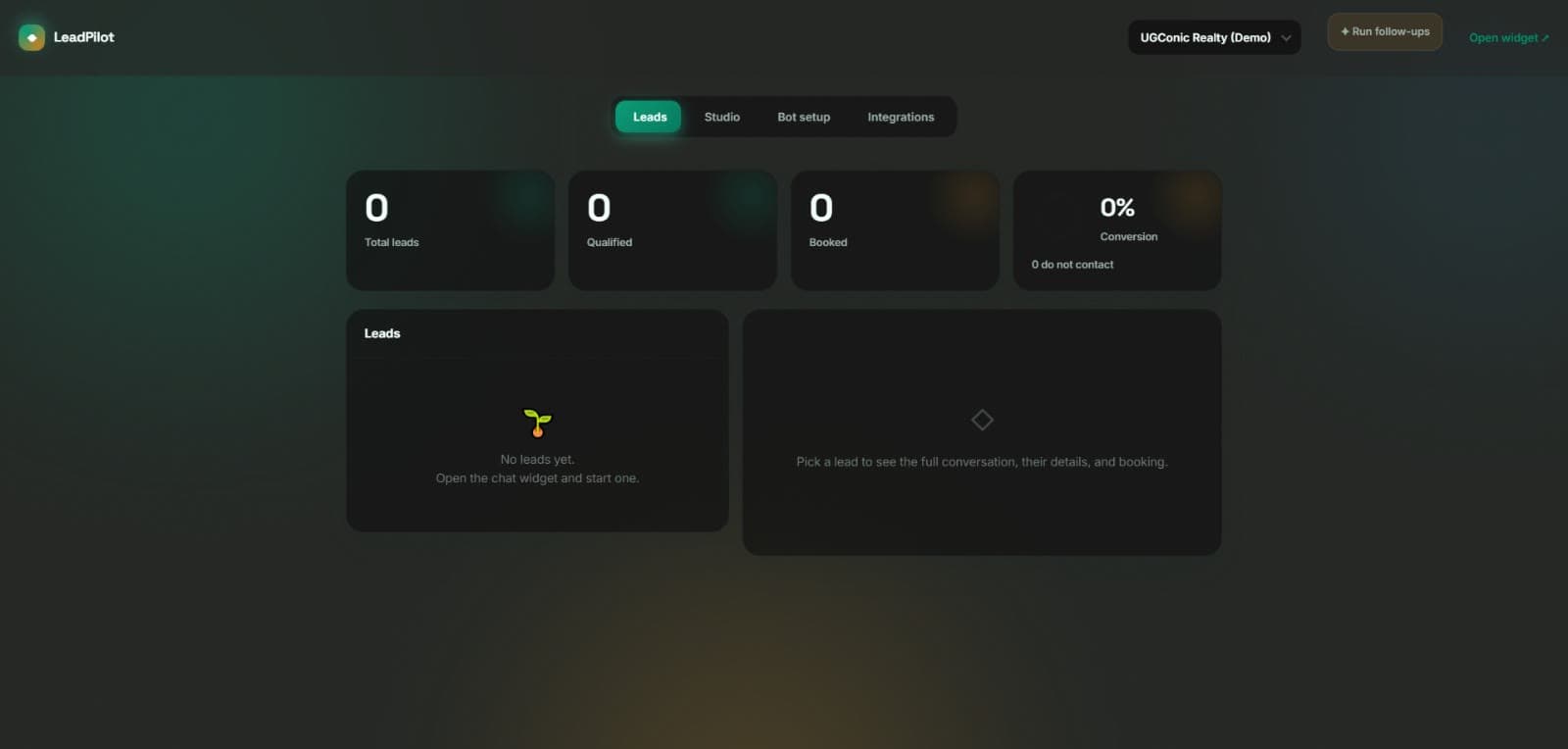This screenshot has width=1568, height=749.
Task: Click the Run follow-ups button
Action: (x=1385, y=31)
